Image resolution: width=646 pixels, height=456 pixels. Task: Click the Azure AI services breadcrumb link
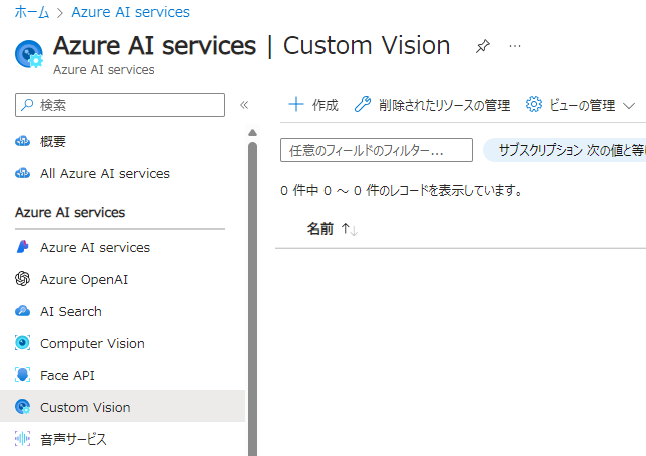132,12
